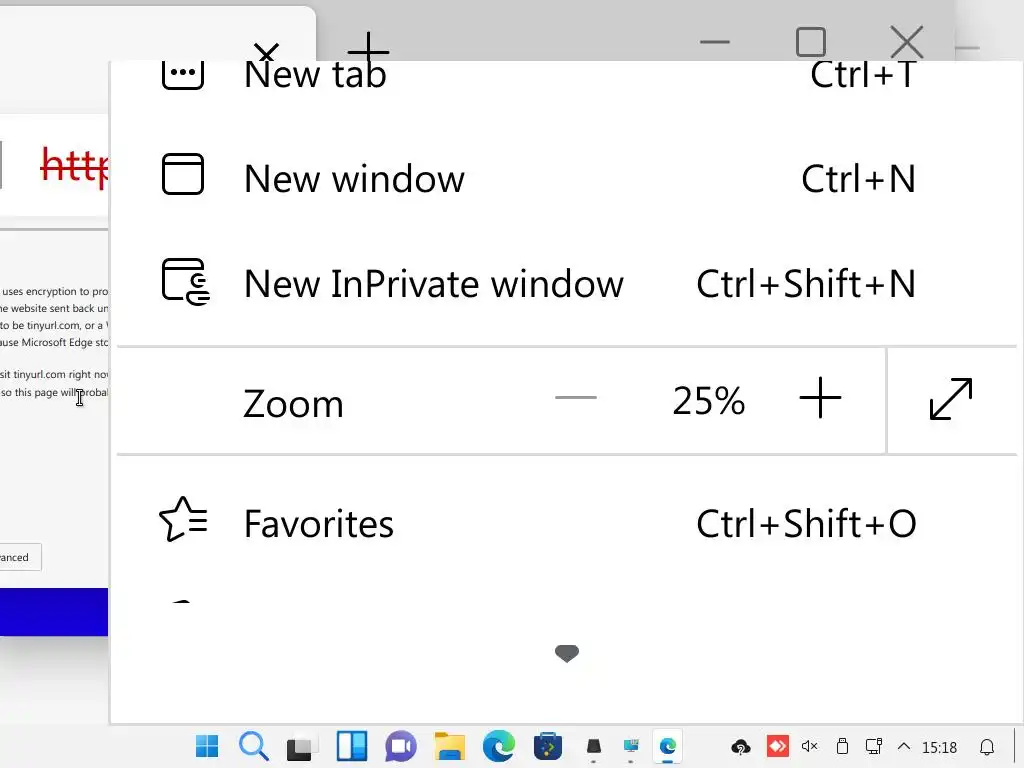The image size is (1024, 768).
Task: Expand the hidden system tray icons chevron
Action: point(904,747)
